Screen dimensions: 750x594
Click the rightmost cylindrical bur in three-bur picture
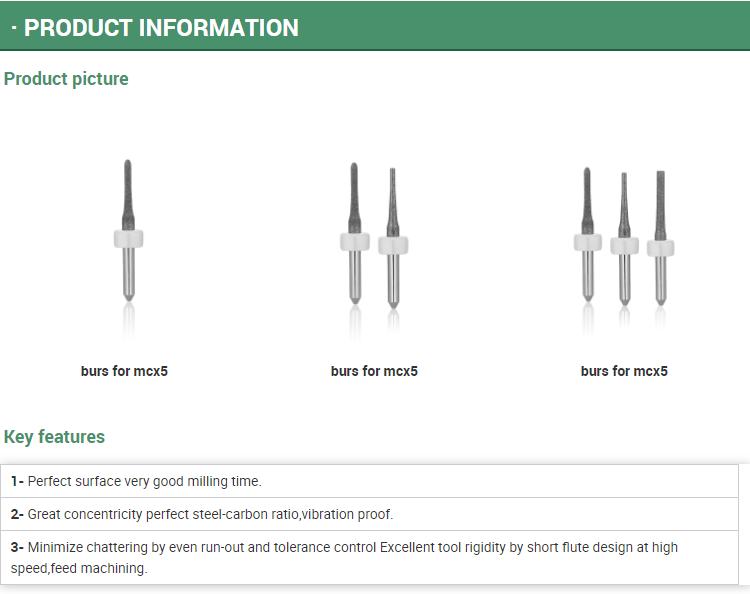660,238
